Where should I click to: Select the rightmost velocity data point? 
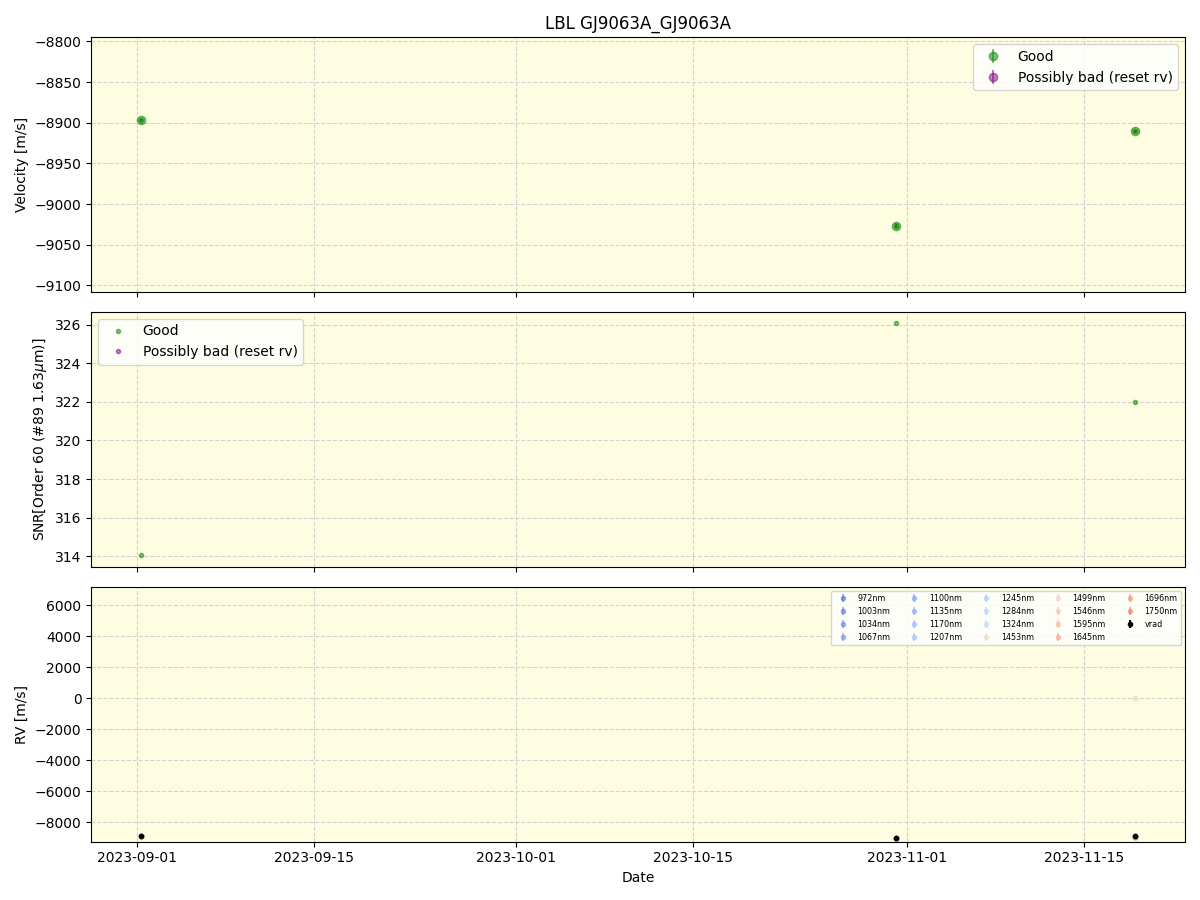[1135, 131]
